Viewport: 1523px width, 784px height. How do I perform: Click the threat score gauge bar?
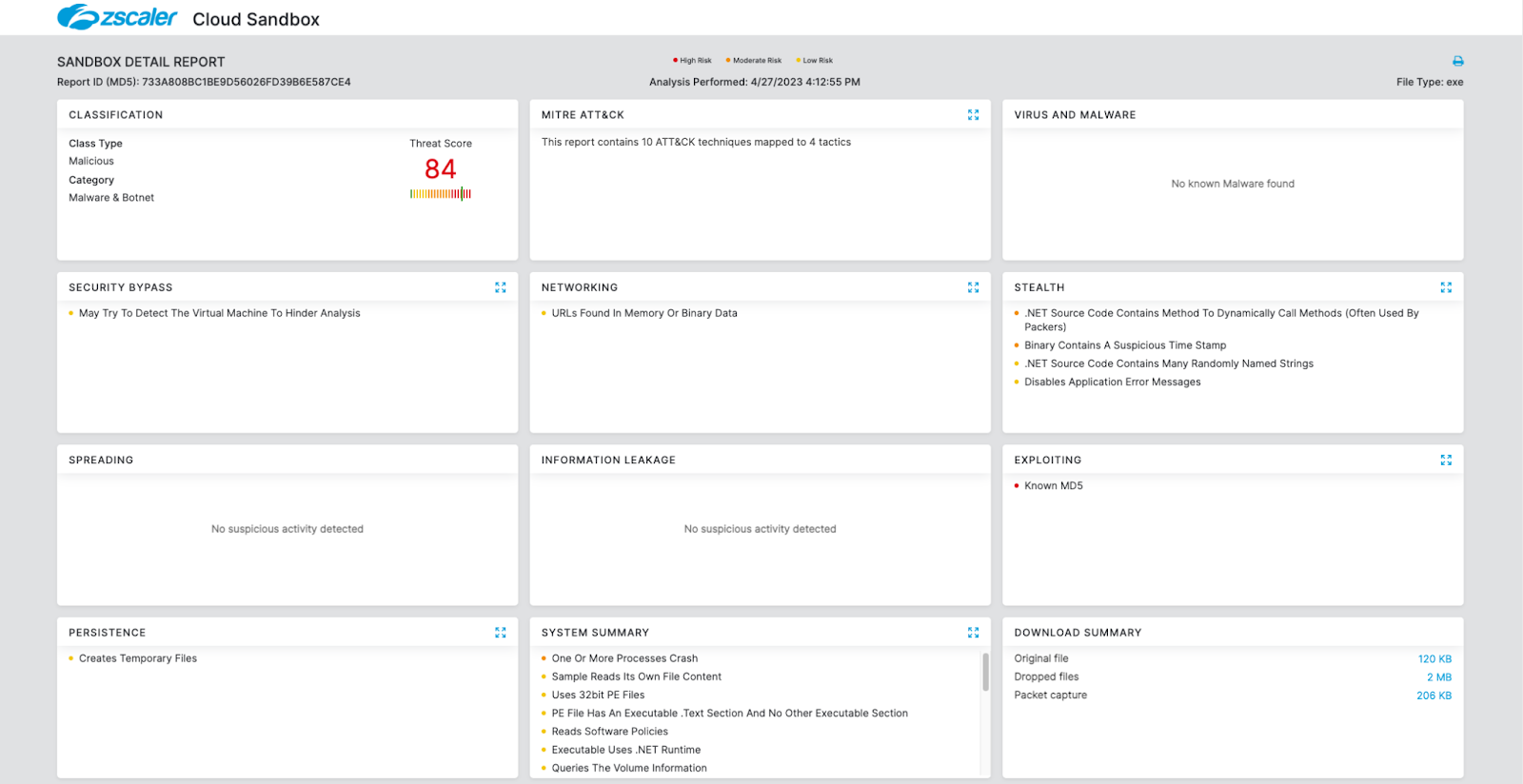440,194
